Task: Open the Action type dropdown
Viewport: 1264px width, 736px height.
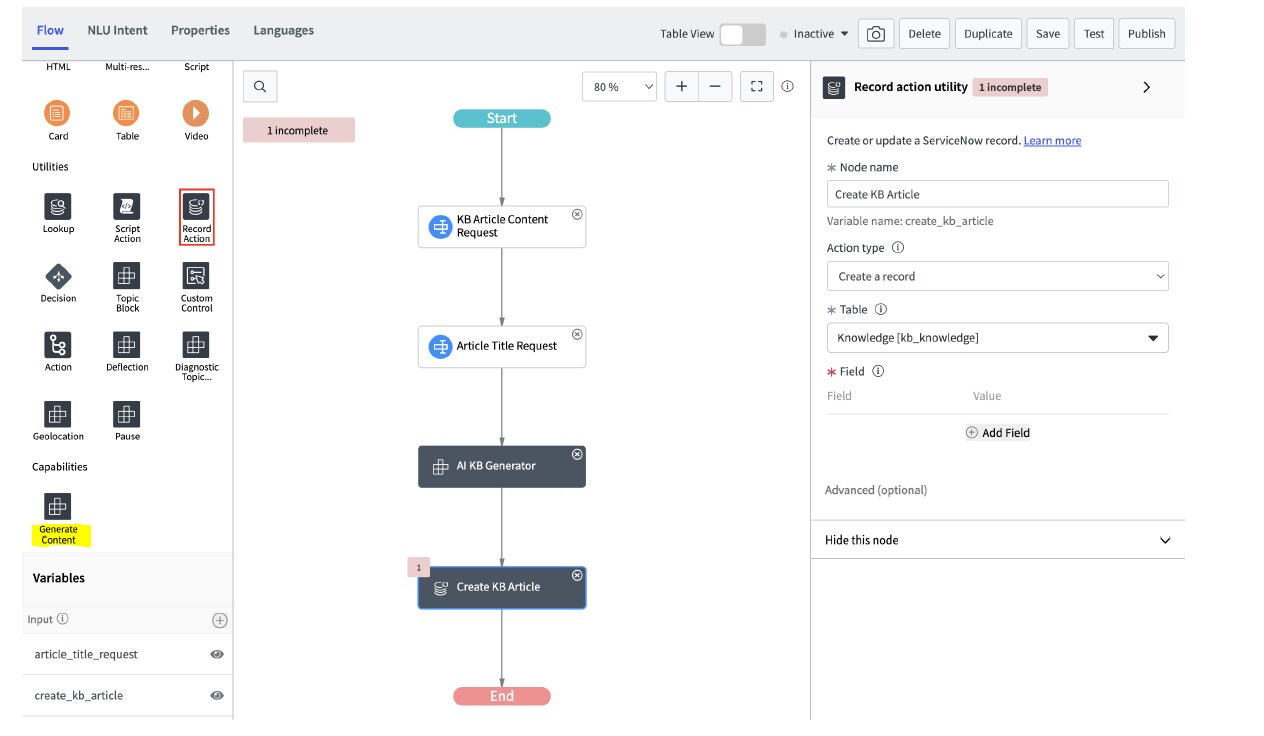Action: point(997,276)
